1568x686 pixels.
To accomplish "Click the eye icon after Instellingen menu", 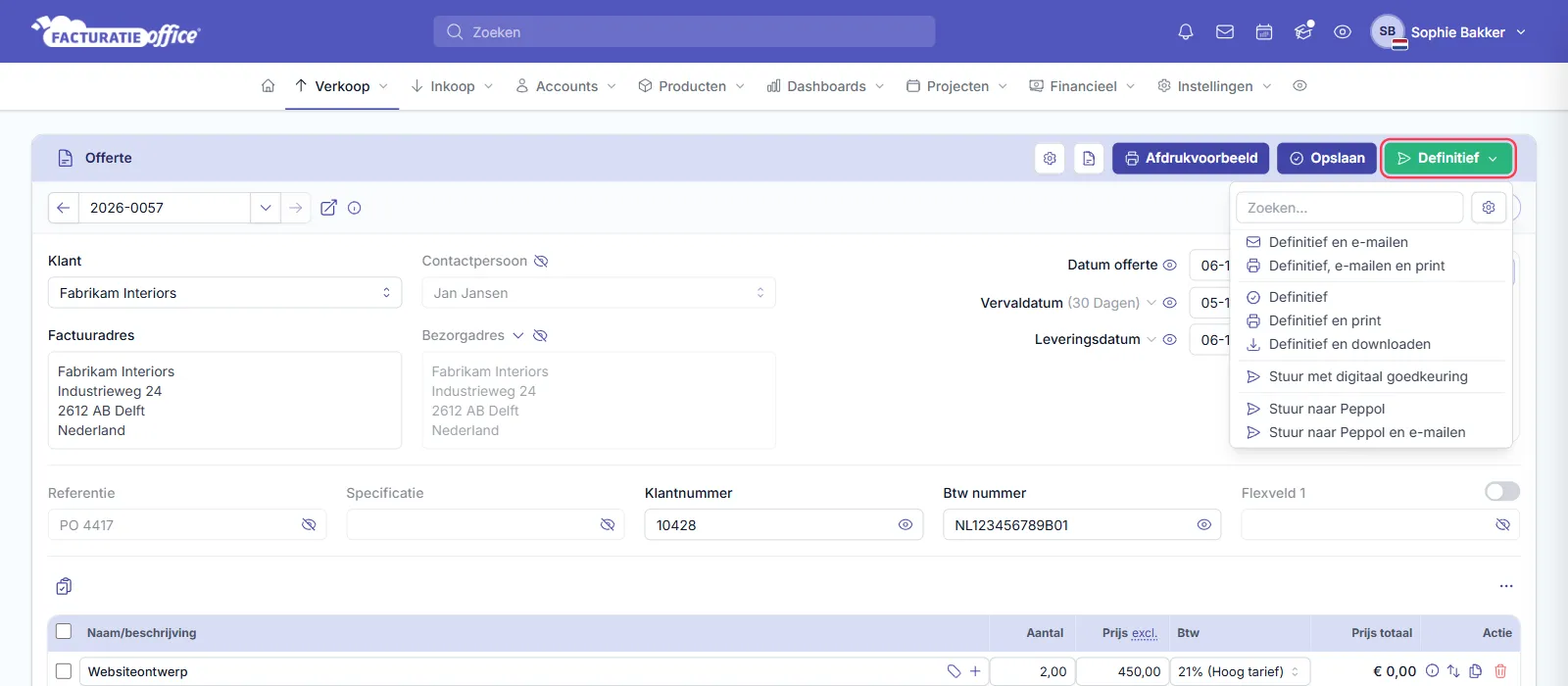I will 1299,86.
